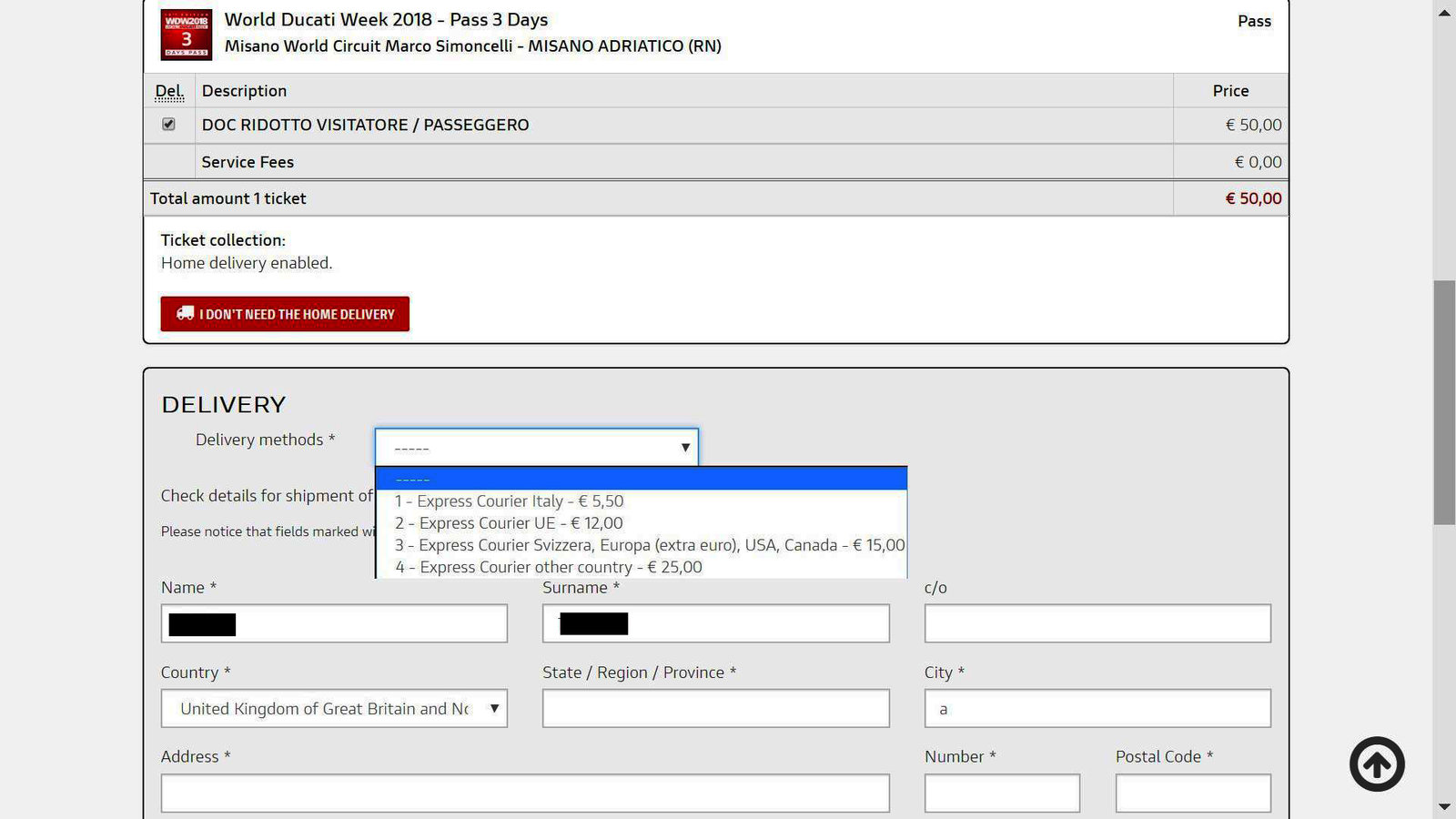
Task: Click the World Ducati Week pass thumbnail
Action: 186,35
